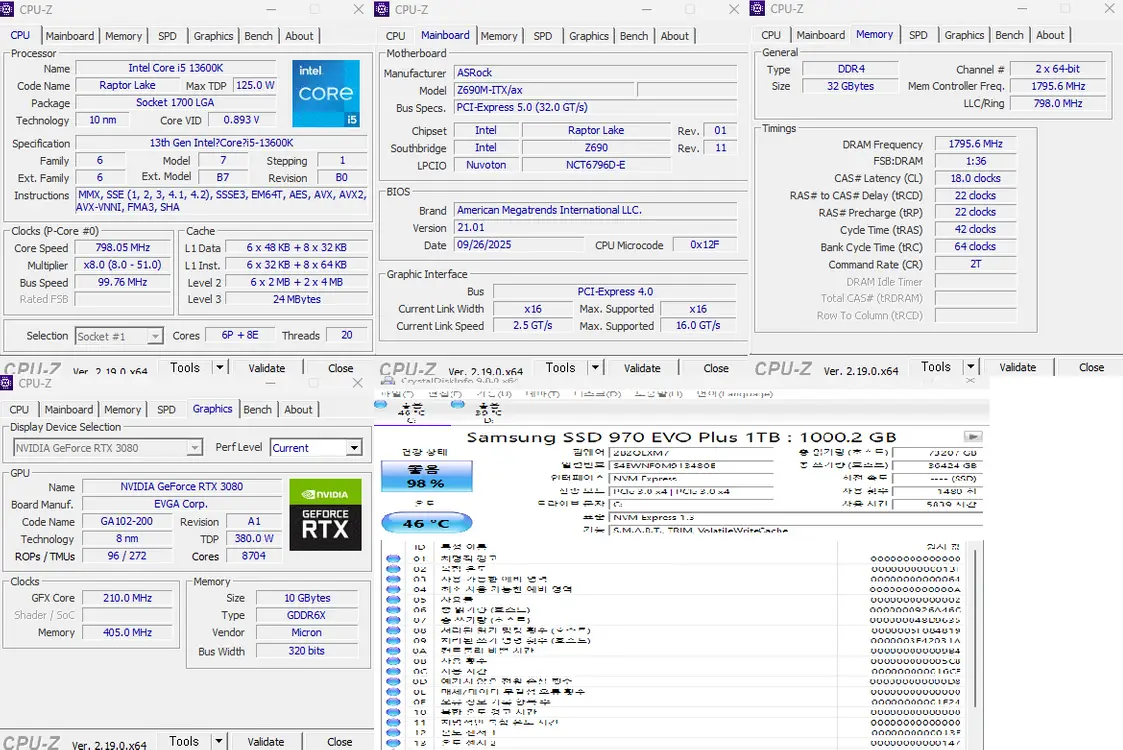The height and width of the screenshot is (750, 1123).
Task: Open the Perf Level Current dropdown
Action: (354, 448)
